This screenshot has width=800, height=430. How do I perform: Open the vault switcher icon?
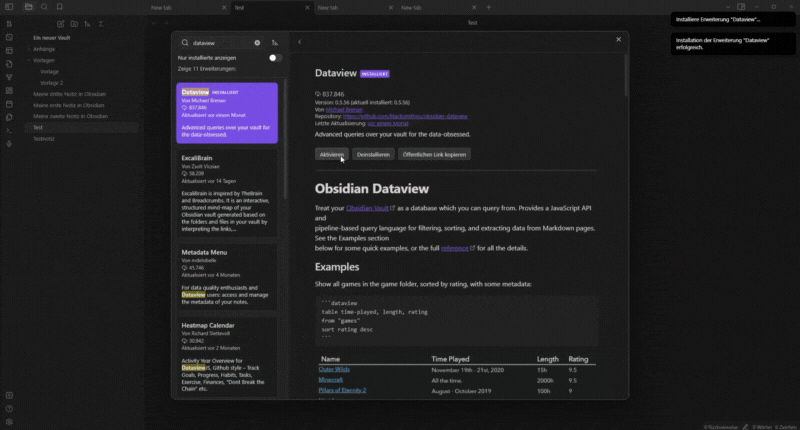click(x=9, y=395)
